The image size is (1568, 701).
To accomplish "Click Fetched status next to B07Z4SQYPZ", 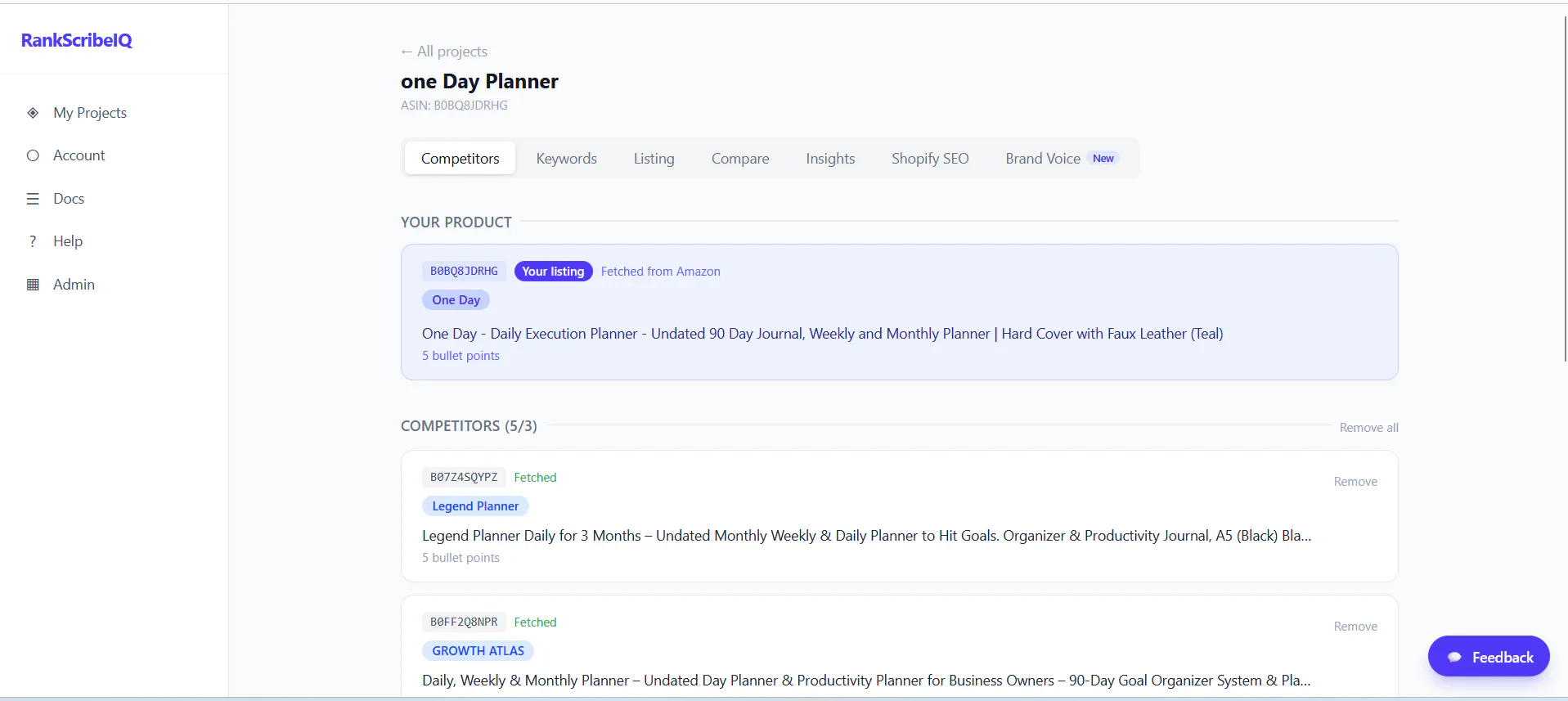I will (x=535, y=478).
